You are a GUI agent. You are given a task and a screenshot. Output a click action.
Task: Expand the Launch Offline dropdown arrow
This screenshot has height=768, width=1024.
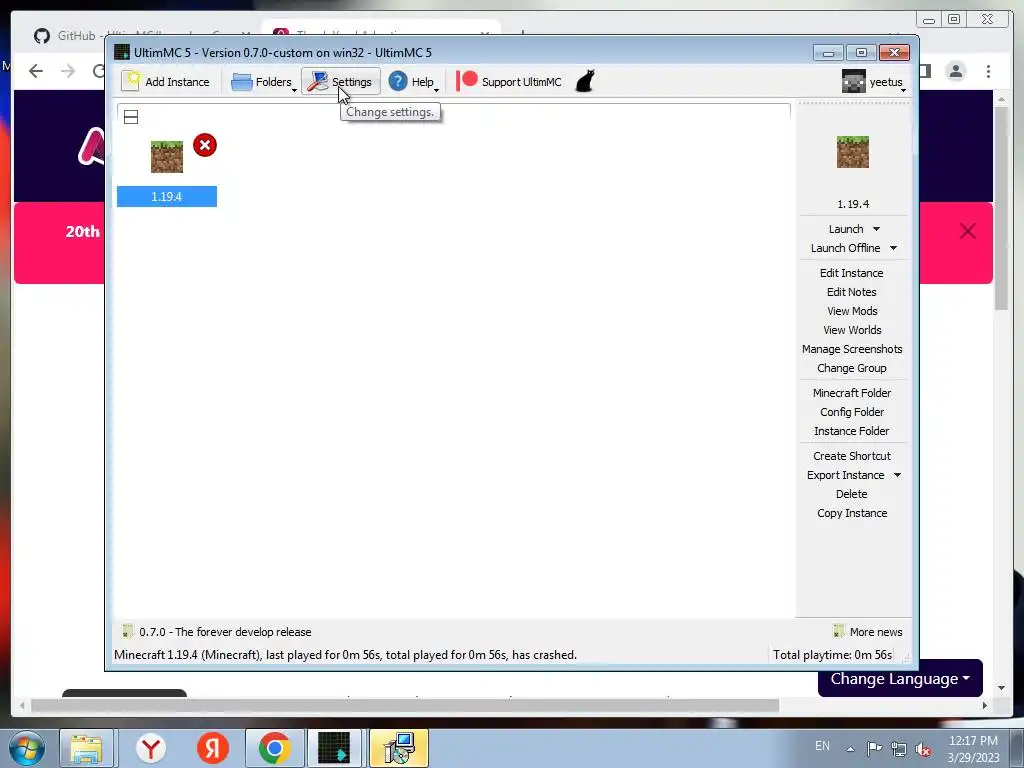[893, 248]
